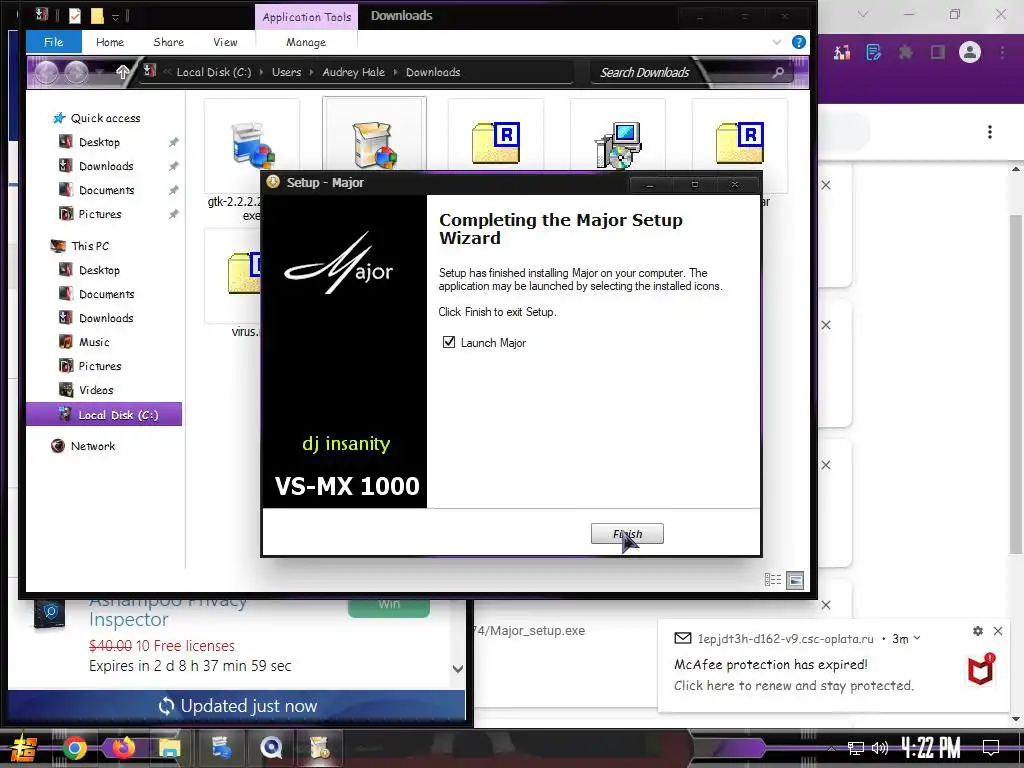Open Google Chrome from the taskbar

(x=75, y=748)
